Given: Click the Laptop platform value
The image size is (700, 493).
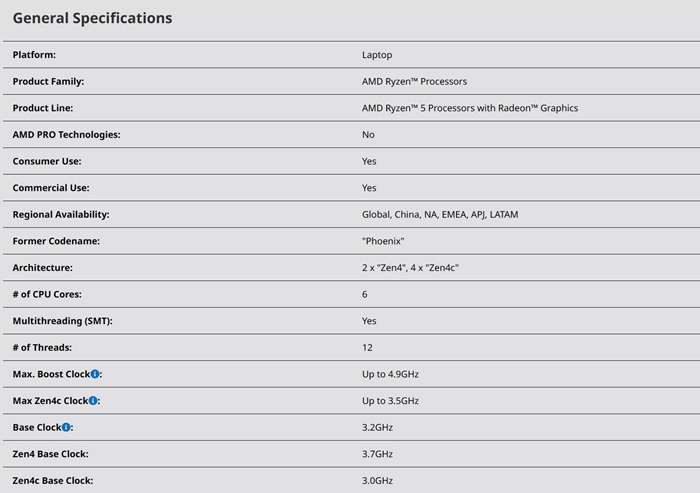Looking at the screenshot, I should coord(377,54).
